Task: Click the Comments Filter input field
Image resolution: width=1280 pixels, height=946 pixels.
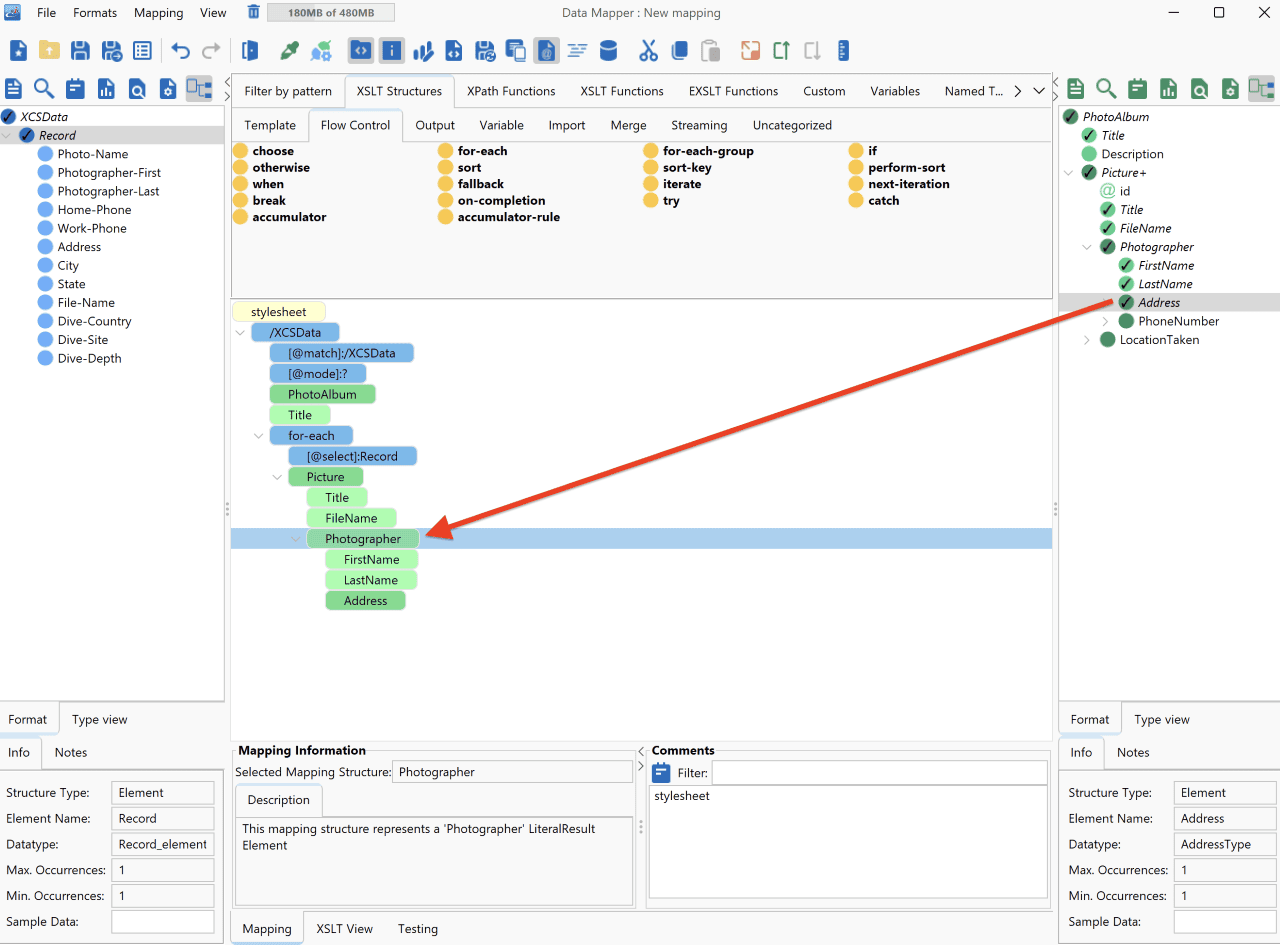Action: pyautogui.click(x=879, y=773)
